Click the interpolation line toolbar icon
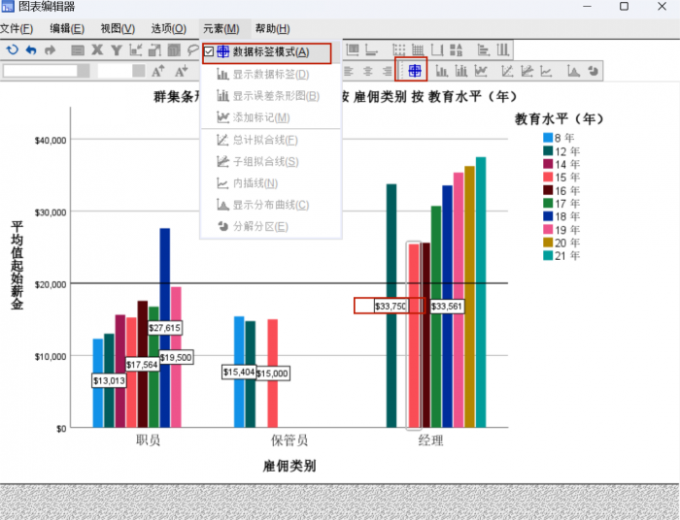This screenshot has height=520, width=680. click(546, 71)
